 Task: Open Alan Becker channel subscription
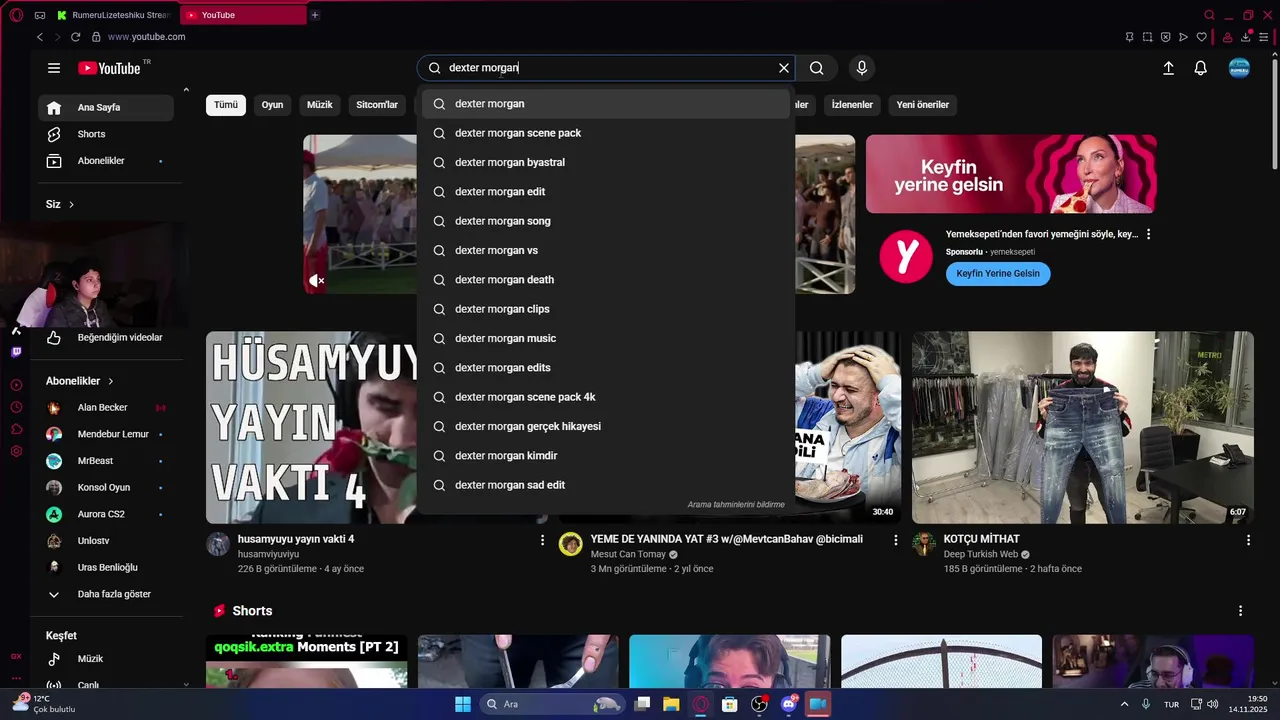(x=106, y=408)
